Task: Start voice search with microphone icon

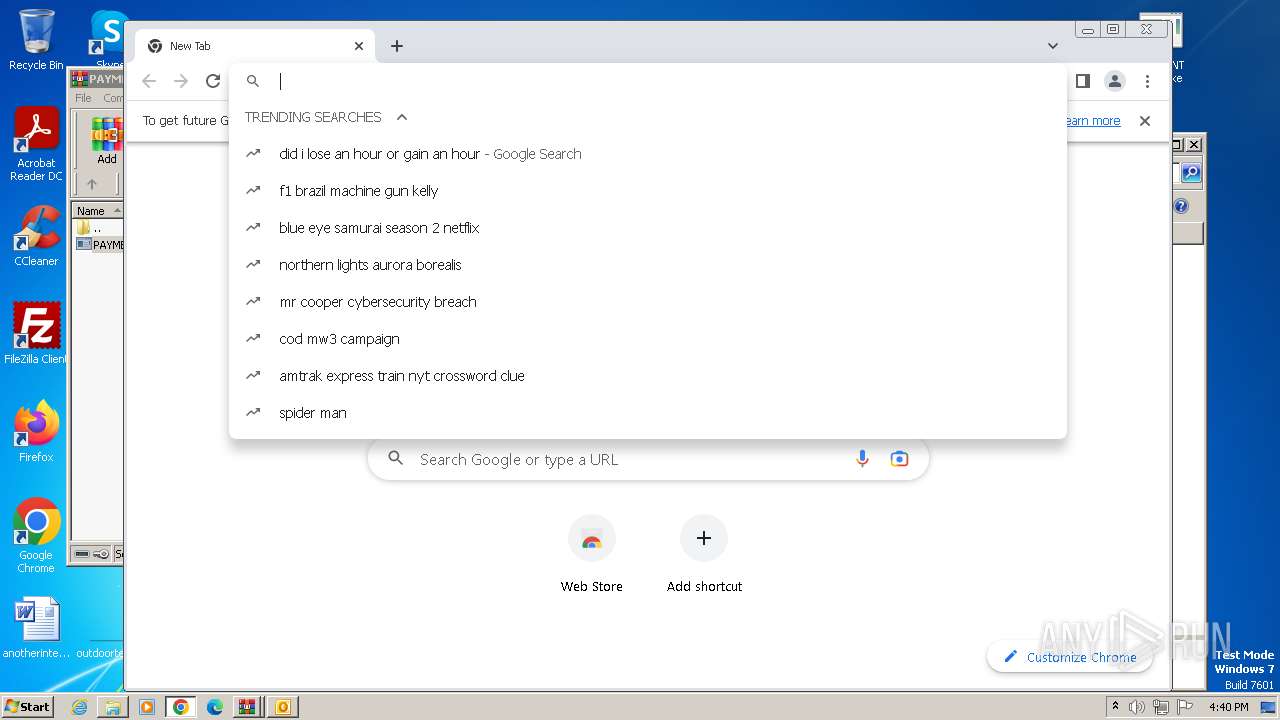Action: click(x=862, y=459)
